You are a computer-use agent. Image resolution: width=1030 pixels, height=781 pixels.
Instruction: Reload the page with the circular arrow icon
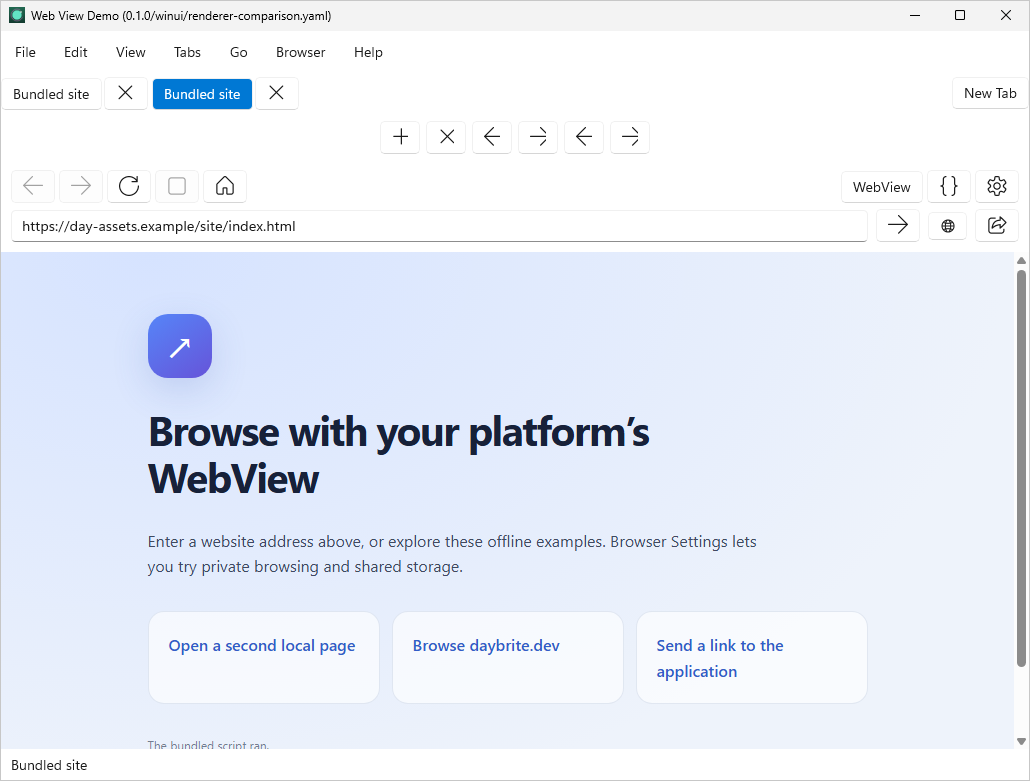(129, 187)
